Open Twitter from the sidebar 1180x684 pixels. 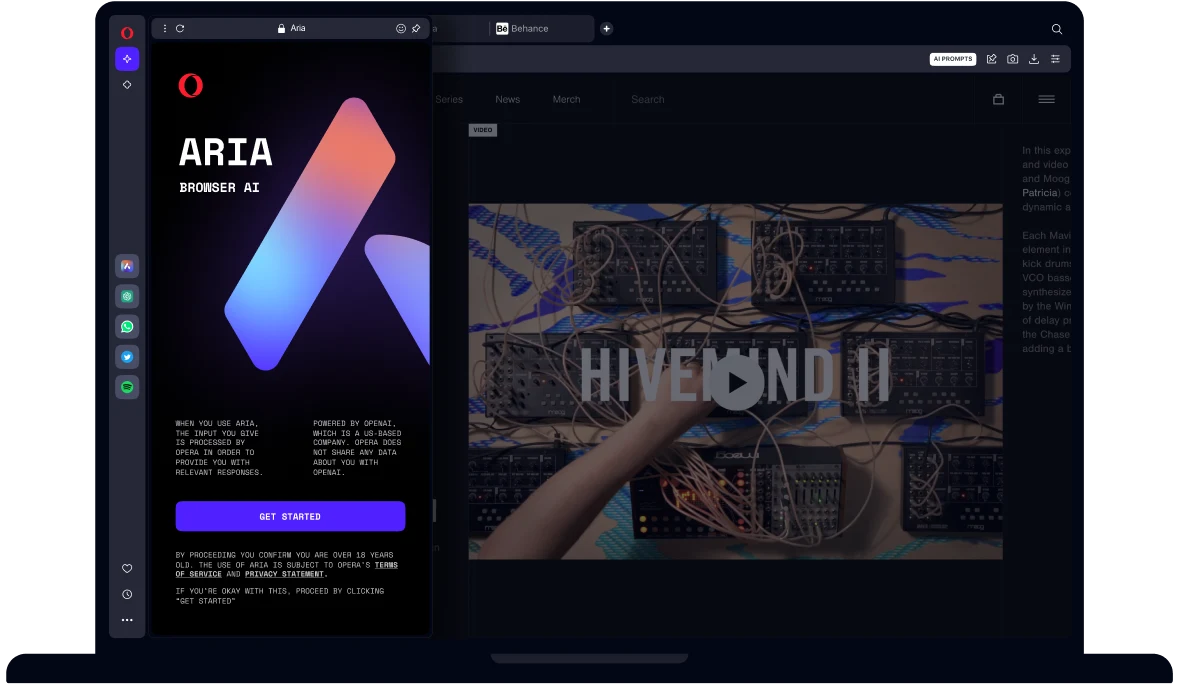(127, 357)
